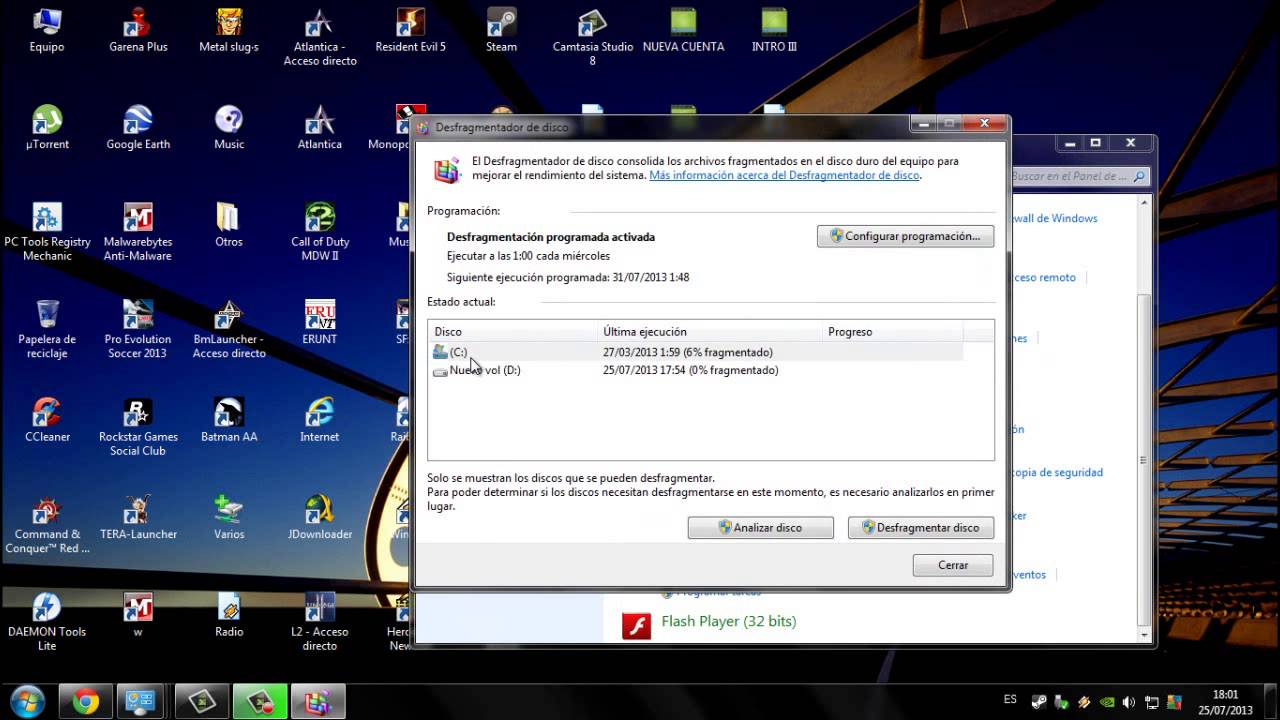Viewport: 1280px width, 720px height.
Task: Open Más información acerca del Desfragmentador link
Action: tap(784, 175)
